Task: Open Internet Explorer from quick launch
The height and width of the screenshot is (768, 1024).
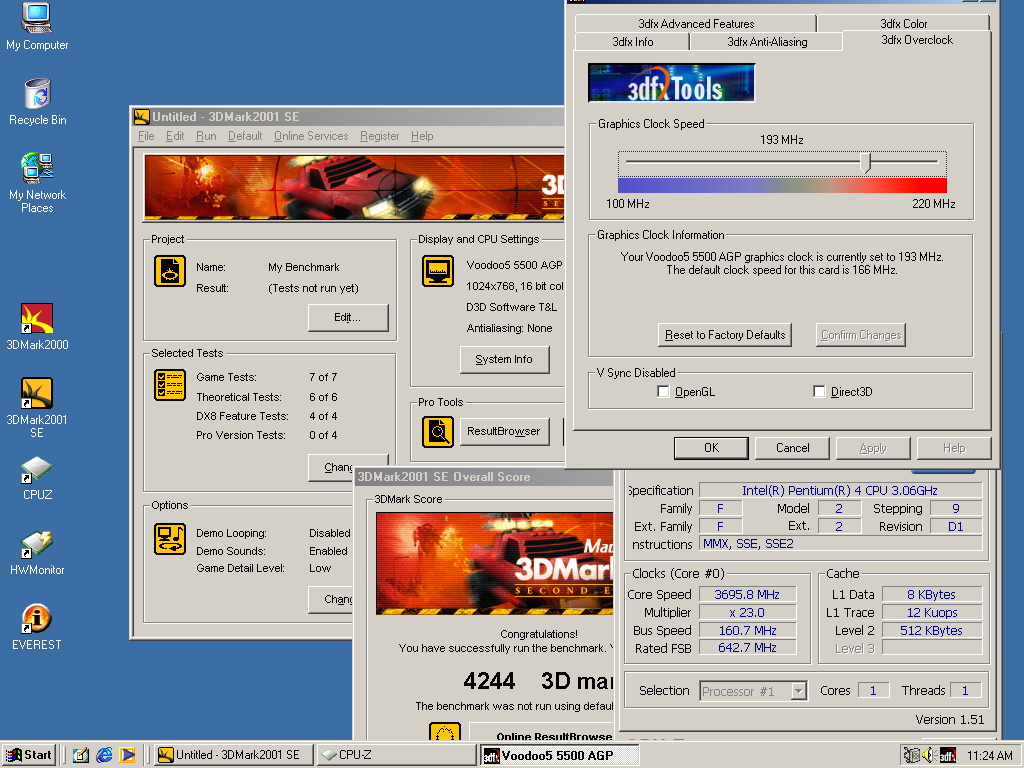Action: click(104, 755)
